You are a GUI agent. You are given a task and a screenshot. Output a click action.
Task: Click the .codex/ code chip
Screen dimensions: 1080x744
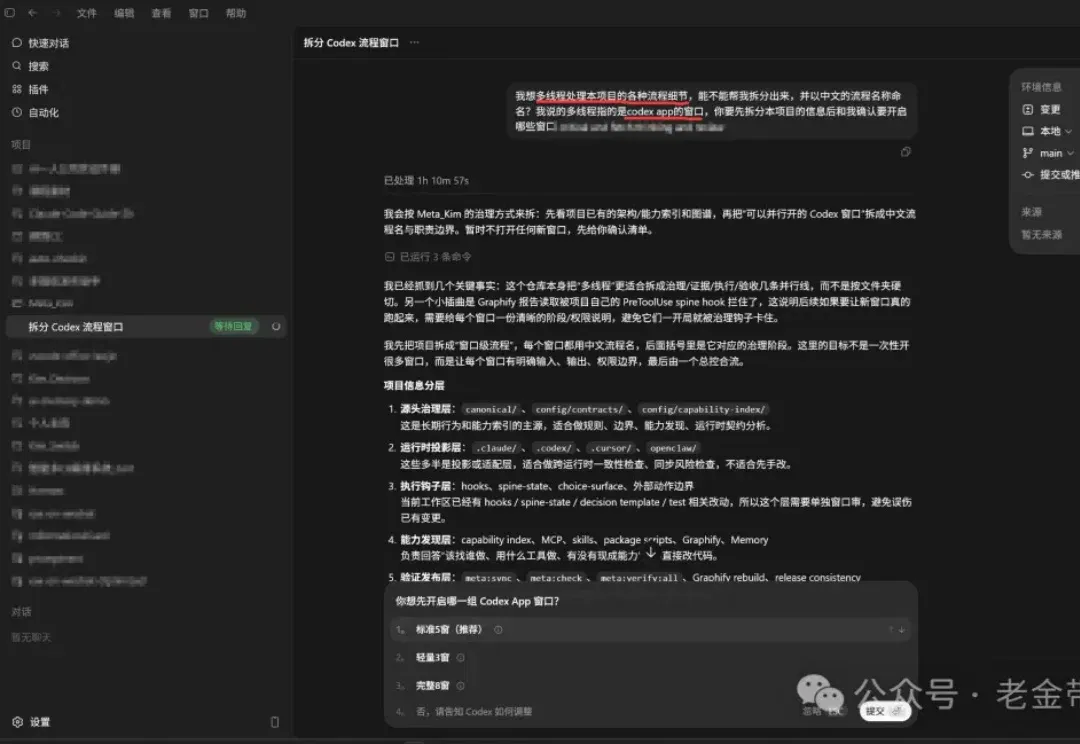(553, 448)
